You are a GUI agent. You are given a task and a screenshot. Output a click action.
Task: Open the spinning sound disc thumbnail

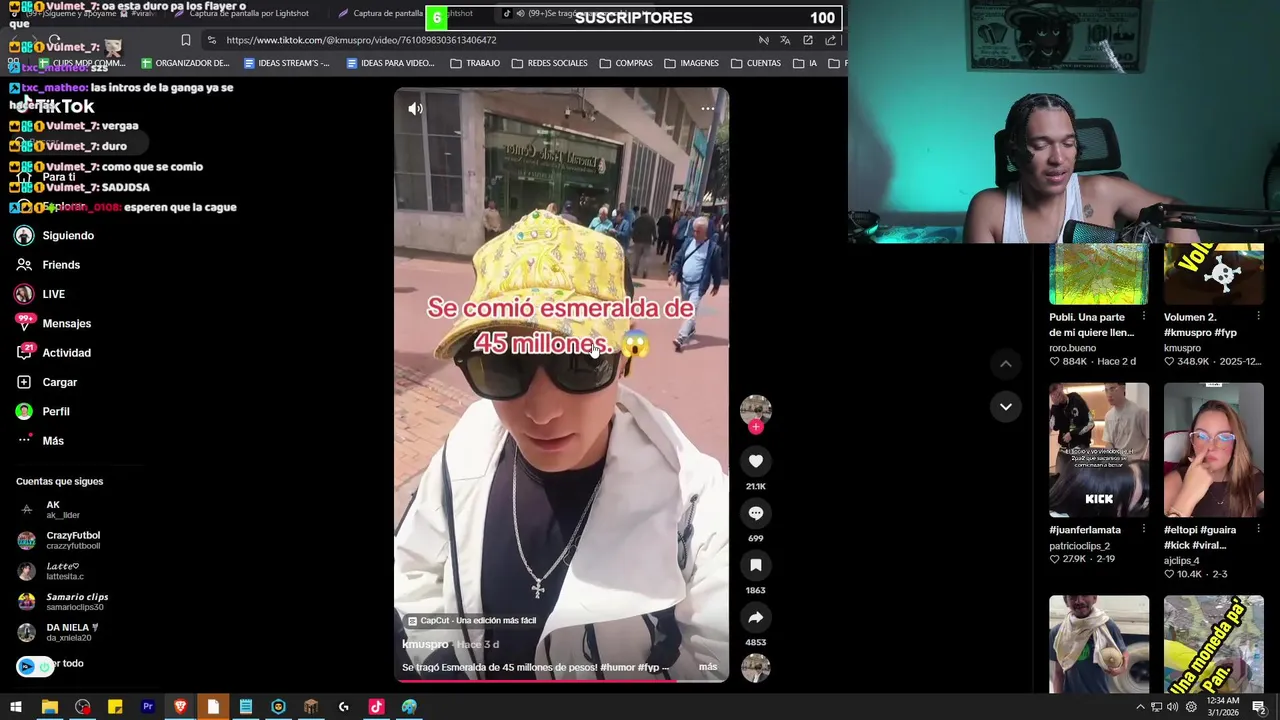coord(755,668)
